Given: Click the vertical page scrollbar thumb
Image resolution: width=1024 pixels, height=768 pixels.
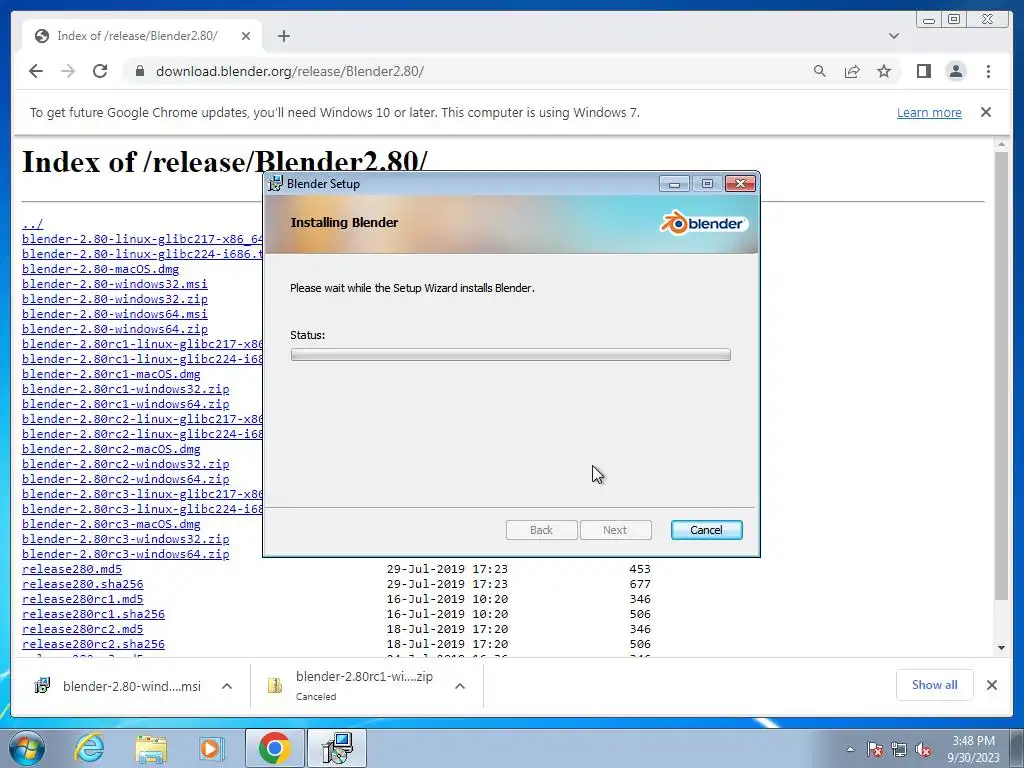Looking at the screenshot, I should pos(1001,376).
